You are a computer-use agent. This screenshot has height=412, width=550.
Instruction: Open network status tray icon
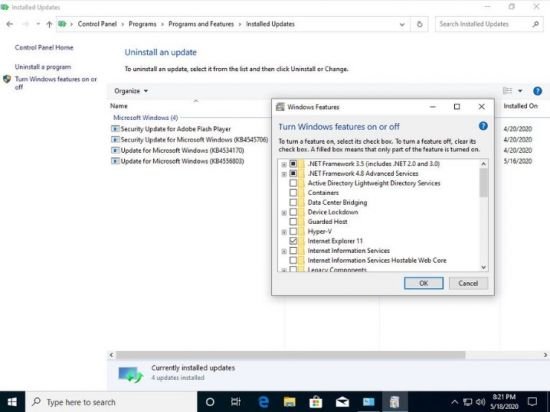coord(467,402)
